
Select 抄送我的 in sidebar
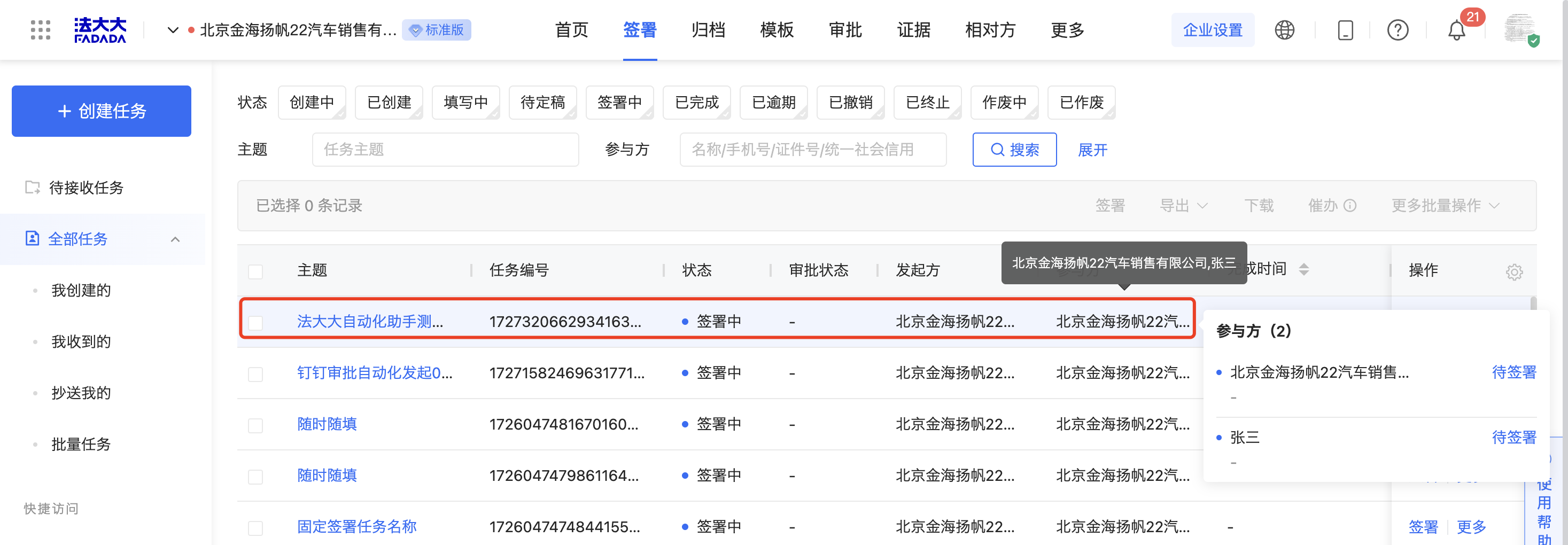[x=81, y=392]
